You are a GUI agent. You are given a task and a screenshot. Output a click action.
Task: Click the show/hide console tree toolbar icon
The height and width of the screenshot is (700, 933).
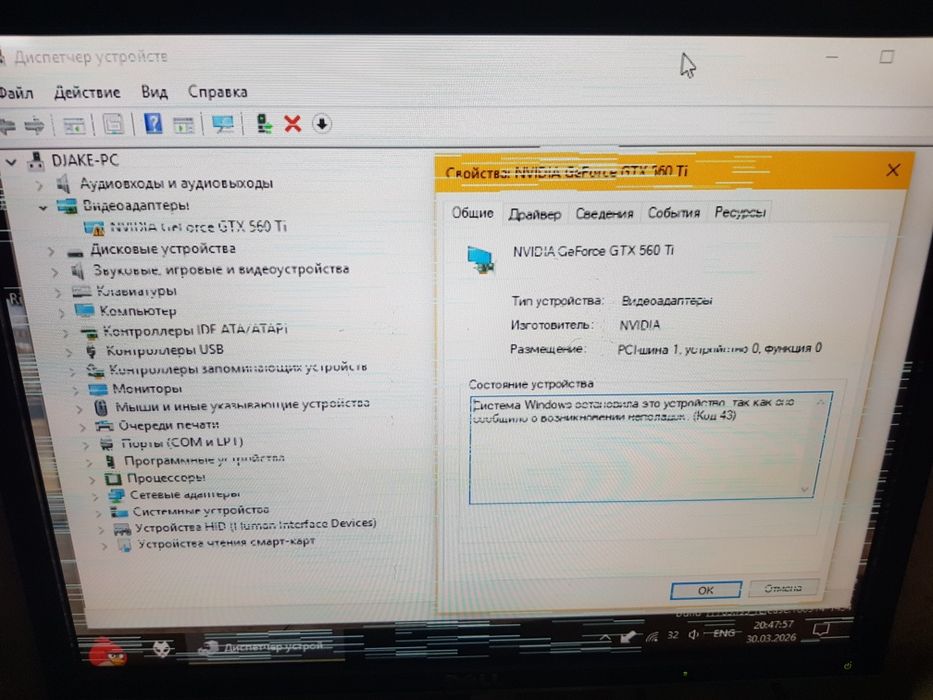(x=74, y=126)
